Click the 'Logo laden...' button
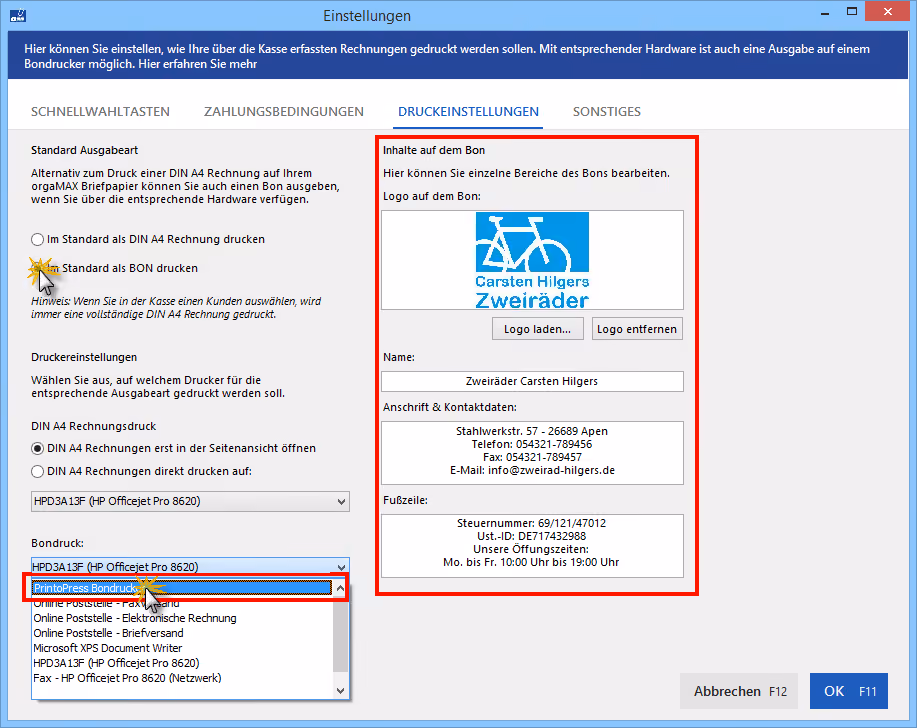 537,329
